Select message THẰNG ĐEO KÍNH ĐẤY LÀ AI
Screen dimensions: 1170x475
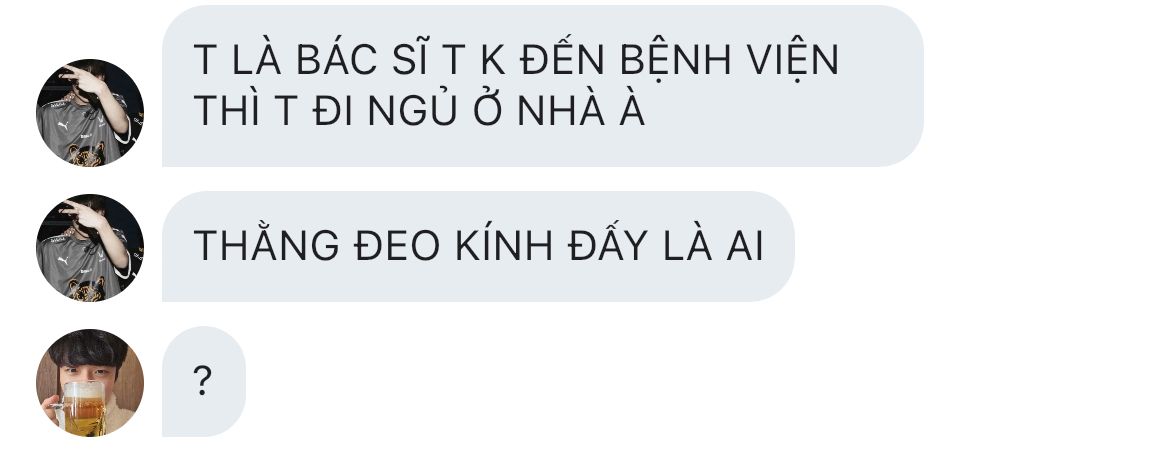[x=478, y=246]
